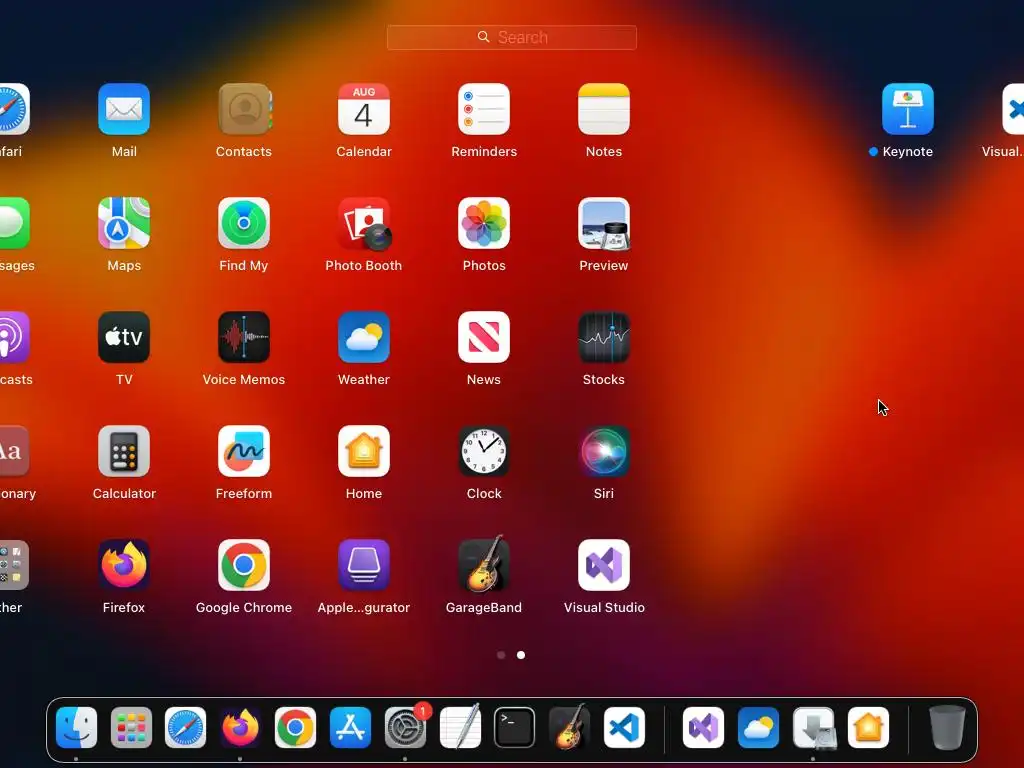Open the Calculator app
1024x768 pixels.
[124, 451]
